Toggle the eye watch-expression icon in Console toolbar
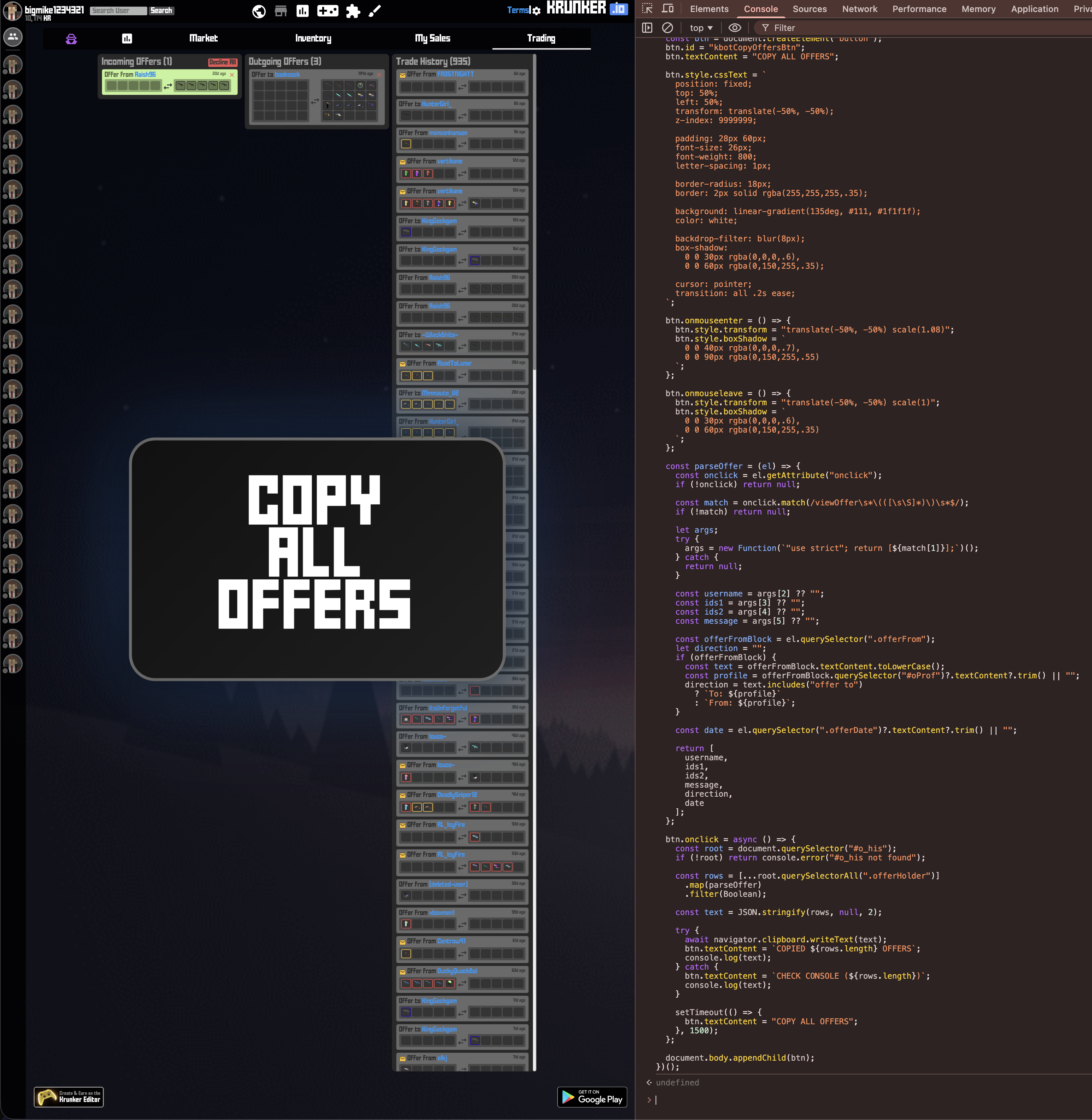 (x=734, y=28)
